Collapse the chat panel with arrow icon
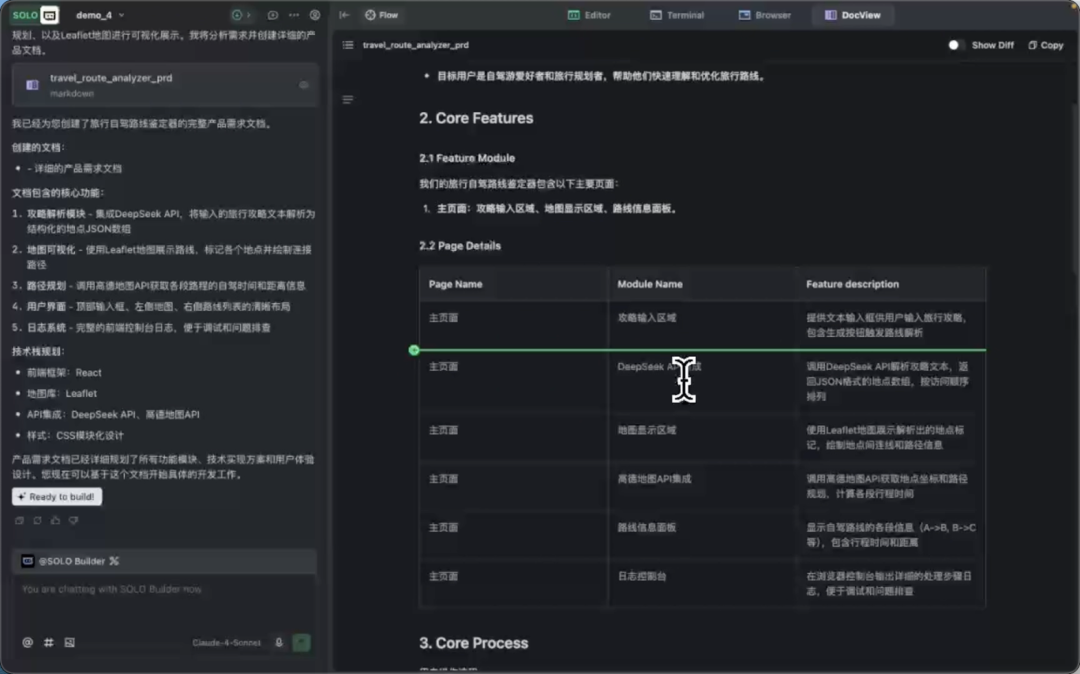This screenshot has height=674, width=1080. click(344, 15)
